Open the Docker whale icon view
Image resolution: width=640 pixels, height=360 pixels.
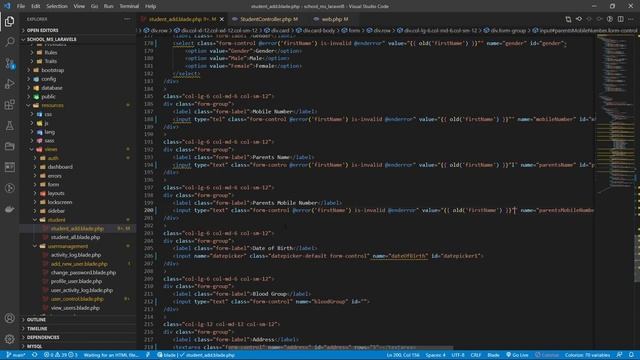[9, 209]
